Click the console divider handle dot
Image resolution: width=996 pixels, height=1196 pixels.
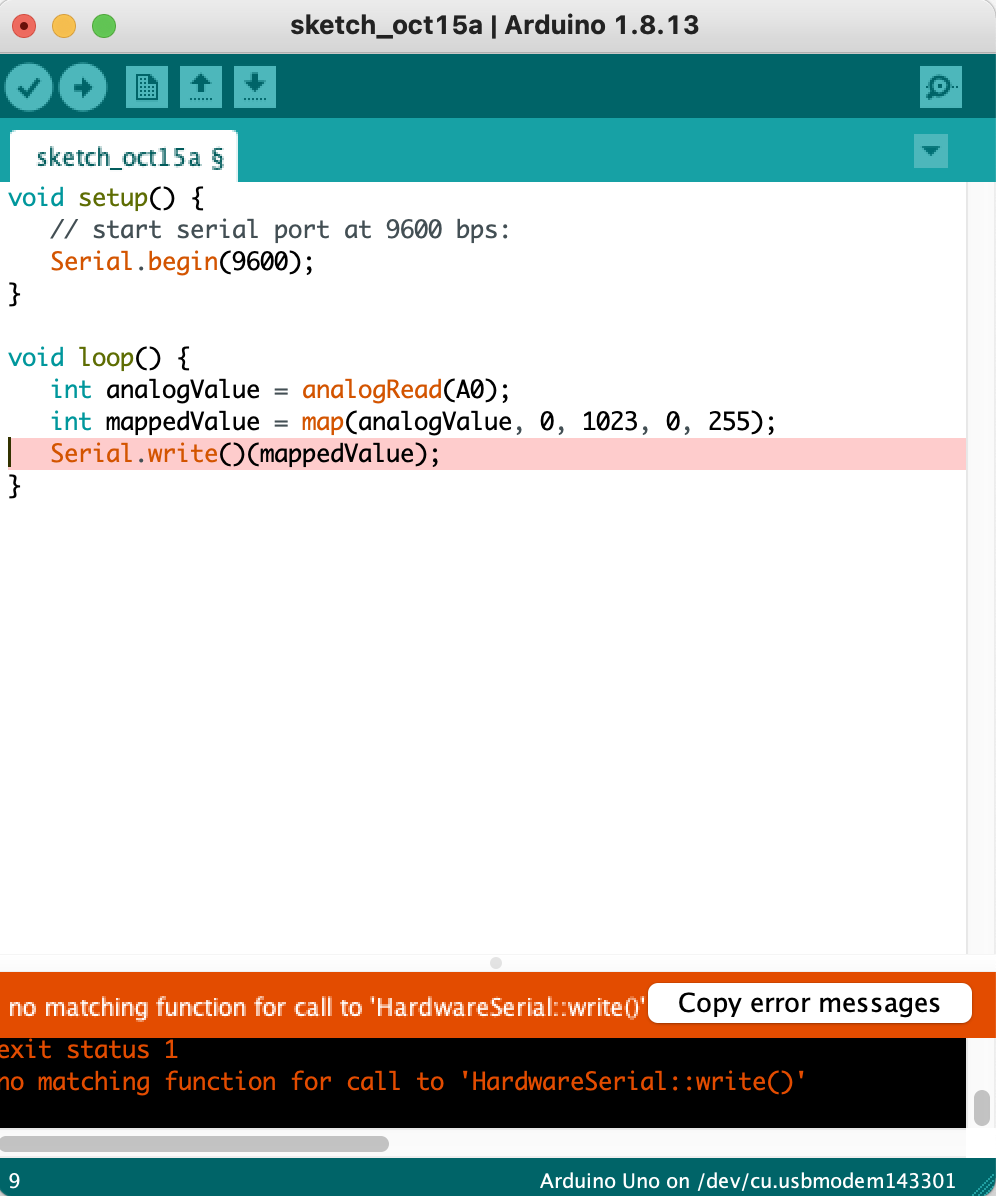[496, 963]
